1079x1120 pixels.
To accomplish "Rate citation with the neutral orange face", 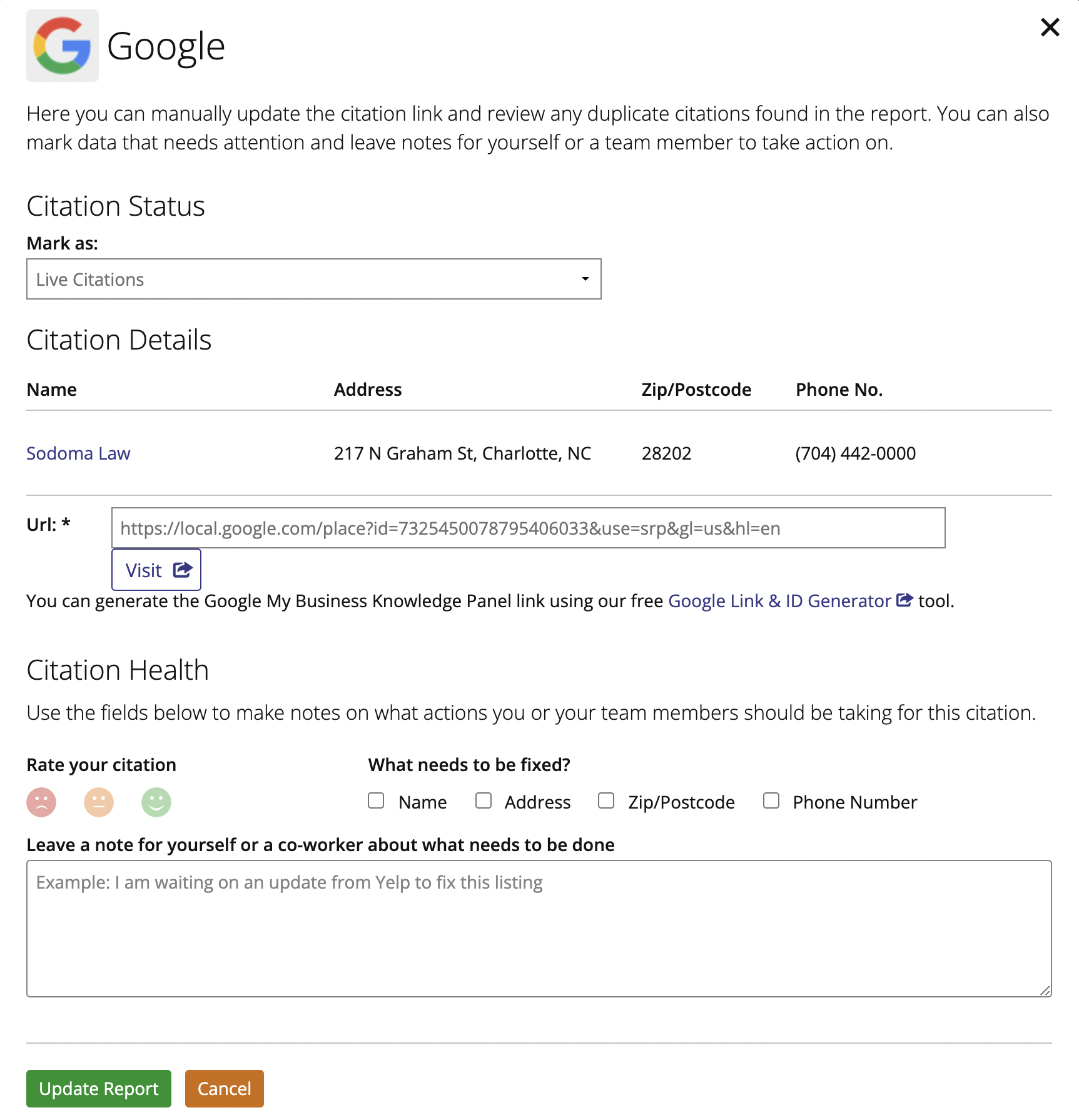I will click(x=99, y=802).
